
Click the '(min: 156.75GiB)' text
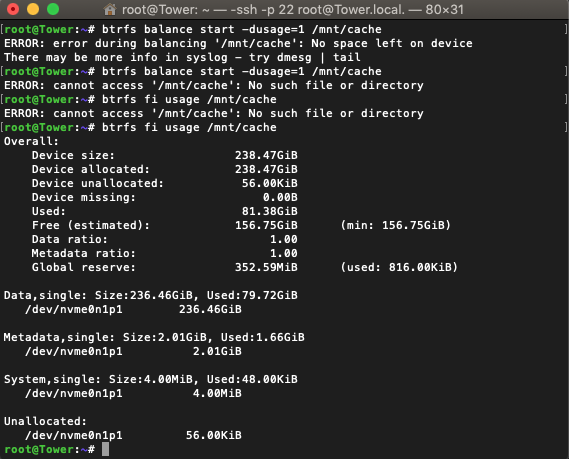click(x=396, y=225)
